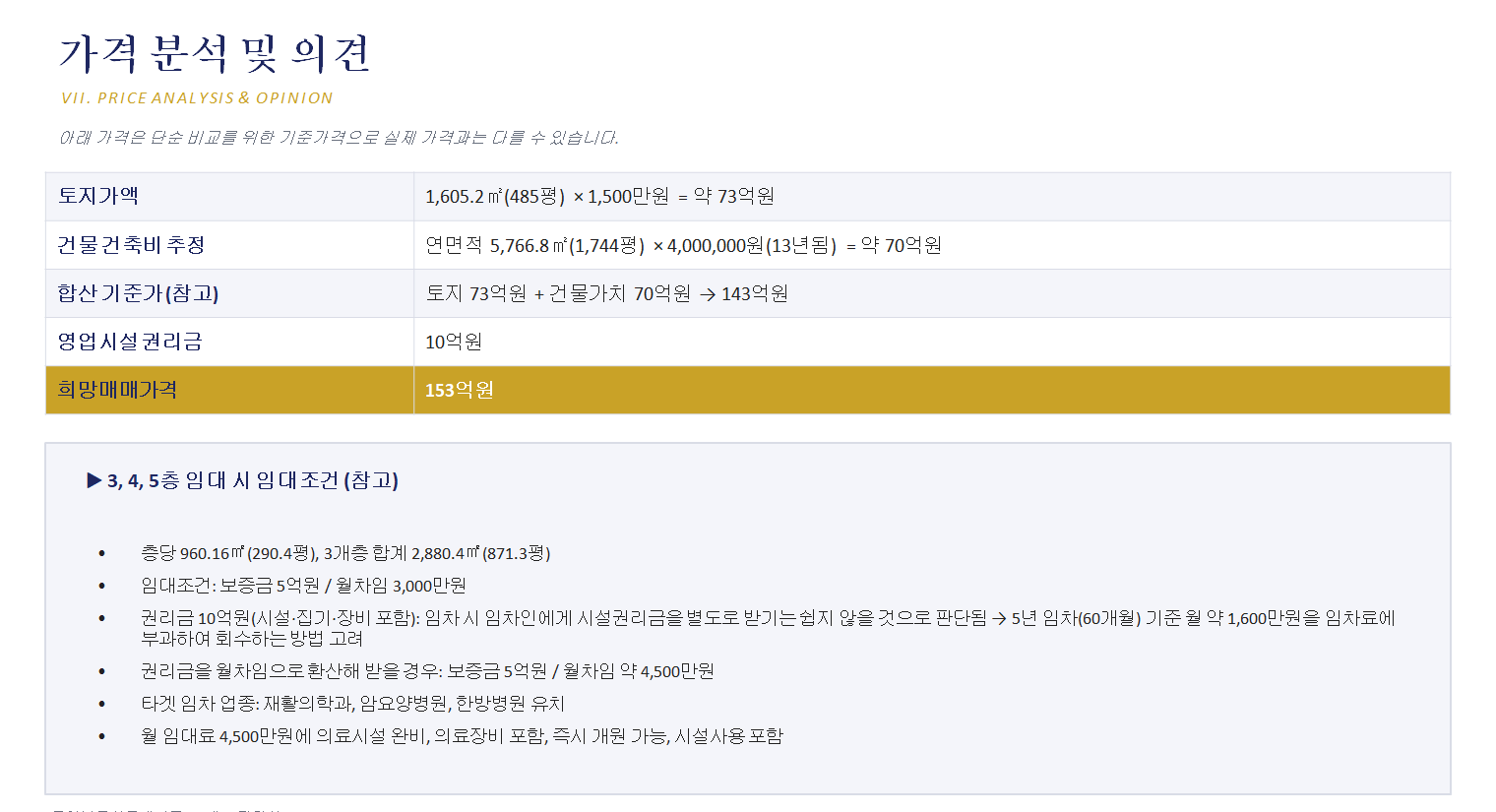This screenshot has width=1496, height=812.
Task: Select the 토지가액 row label
Action: (x=229, y=197)
